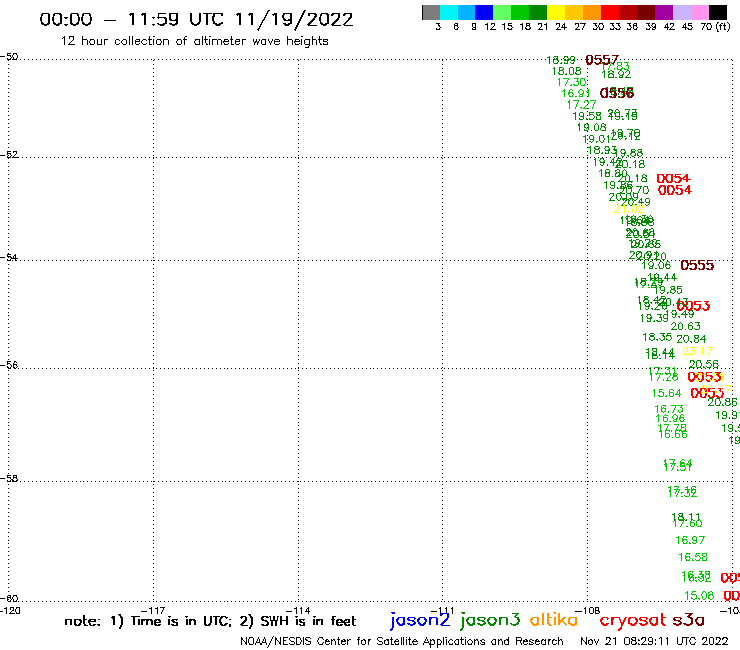Click the yellow wave height value 21.02
Image resolution: width=740 pixels, height=650 pixels.
pos(629,209)
